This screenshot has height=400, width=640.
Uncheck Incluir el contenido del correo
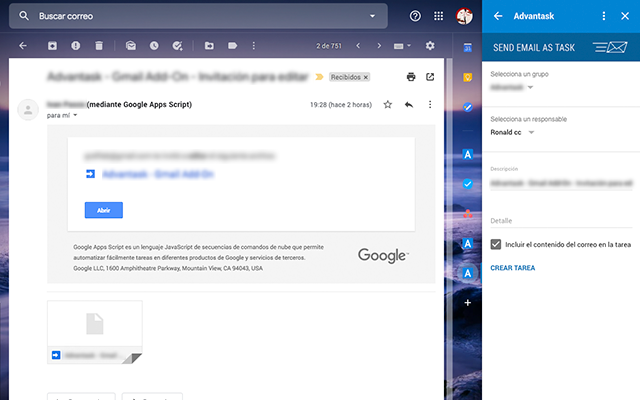[x=496, y=244]
